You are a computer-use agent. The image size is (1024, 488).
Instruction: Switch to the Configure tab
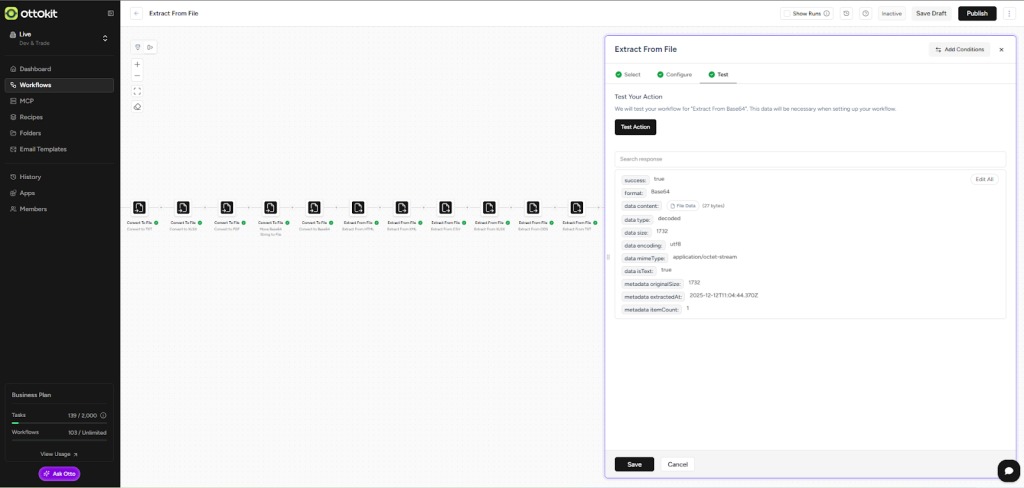coord(674,75)
